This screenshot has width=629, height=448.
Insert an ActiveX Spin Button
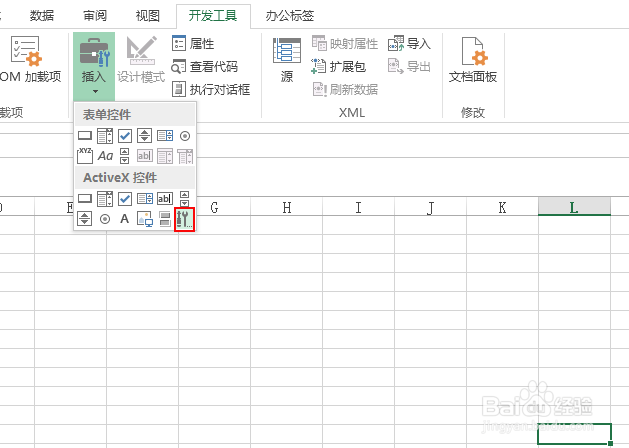(x=84, y=219)
